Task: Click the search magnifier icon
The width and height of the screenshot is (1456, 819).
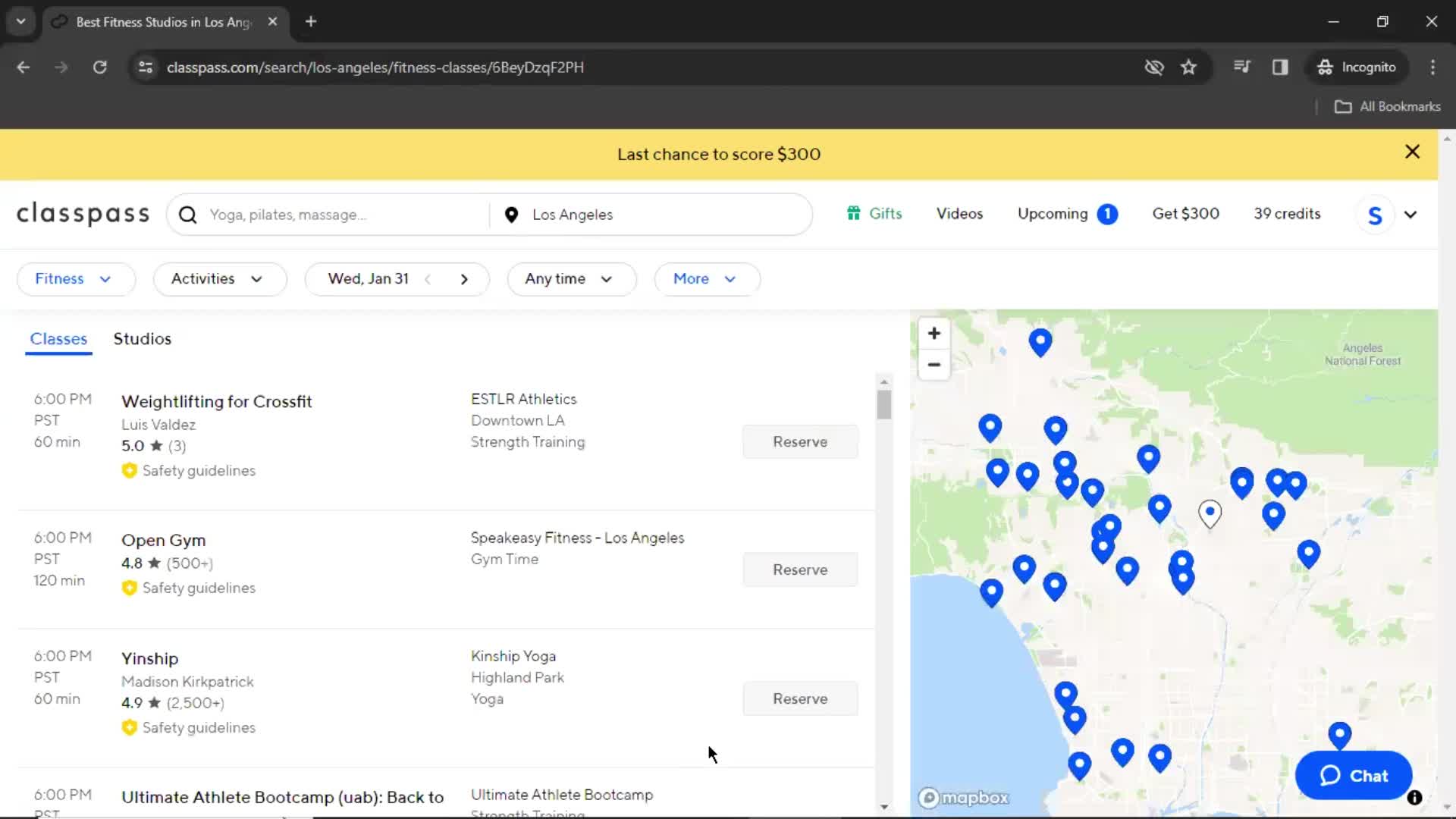Action: (187, 215)
